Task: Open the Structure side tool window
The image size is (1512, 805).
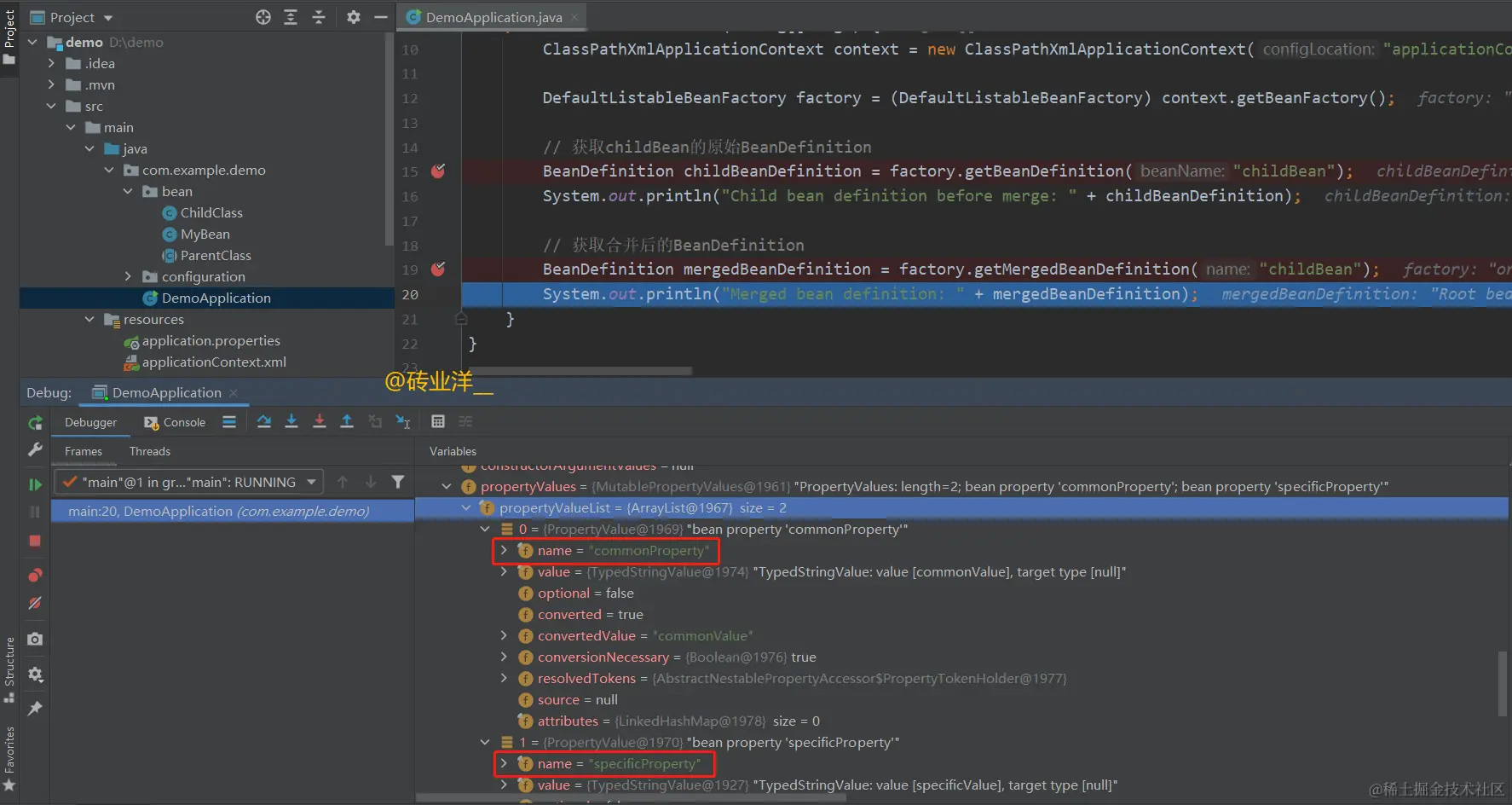Action: [9, 670]
